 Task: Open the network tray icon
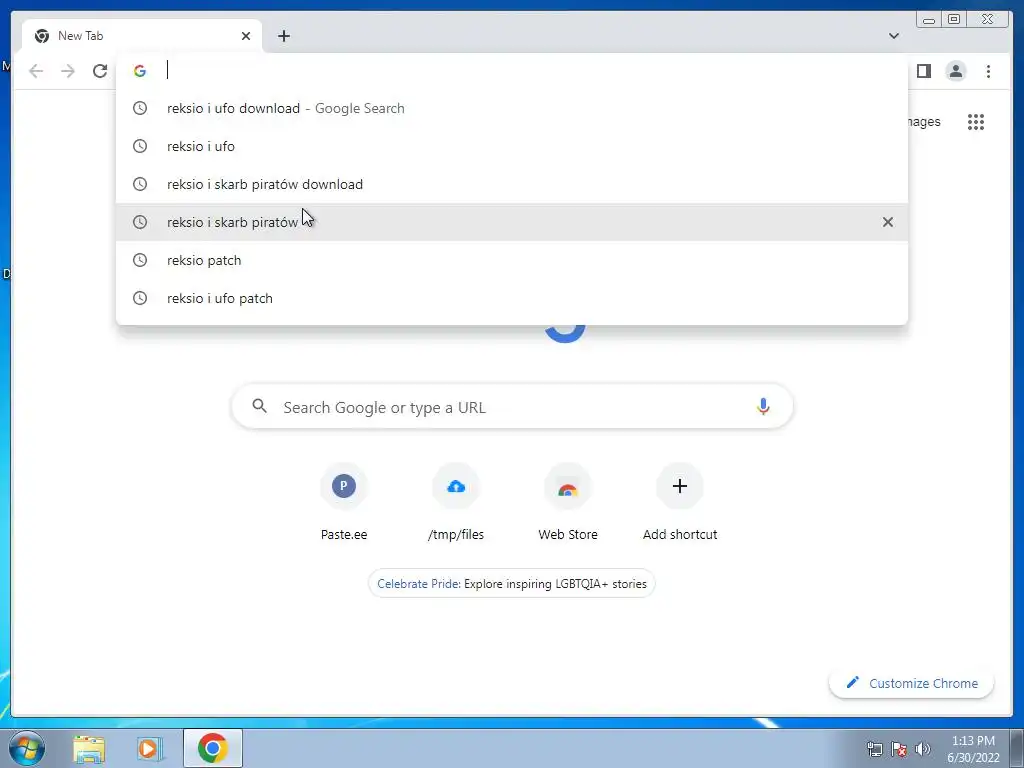click(874, 749)
